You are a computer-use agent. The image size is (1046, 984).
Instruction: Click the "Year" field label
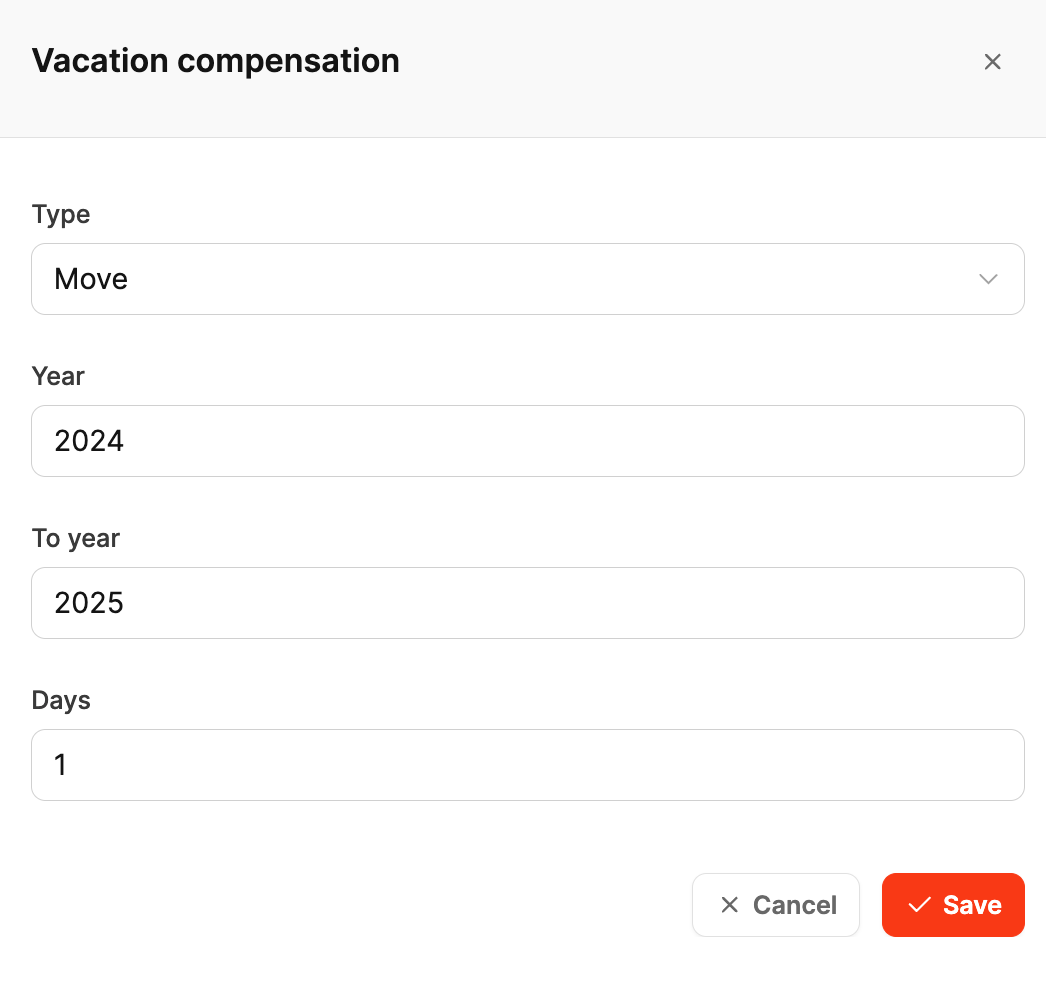coord(58,377)
